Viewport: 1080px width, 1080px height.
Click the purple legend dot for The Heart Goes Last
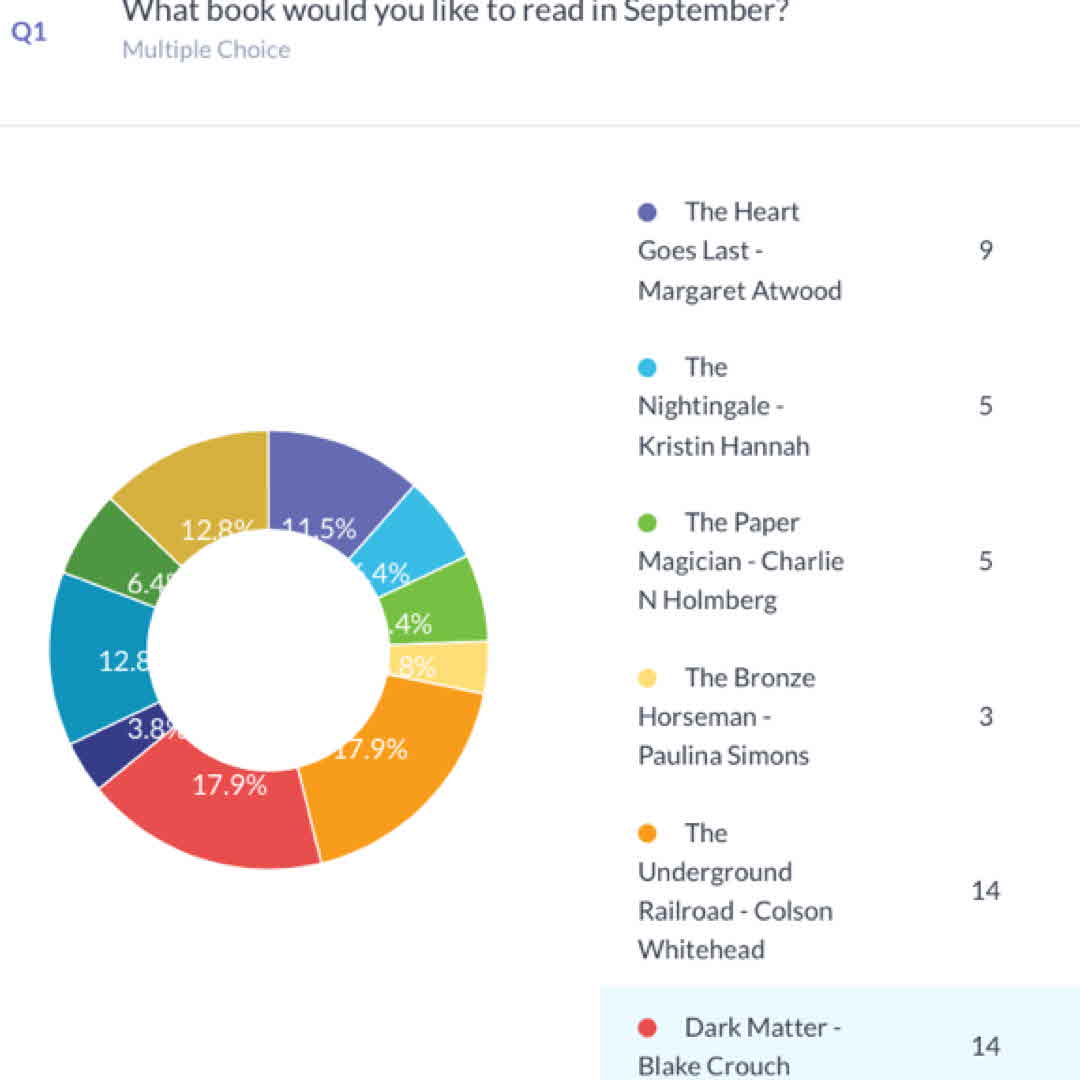(x=647, y=212)
